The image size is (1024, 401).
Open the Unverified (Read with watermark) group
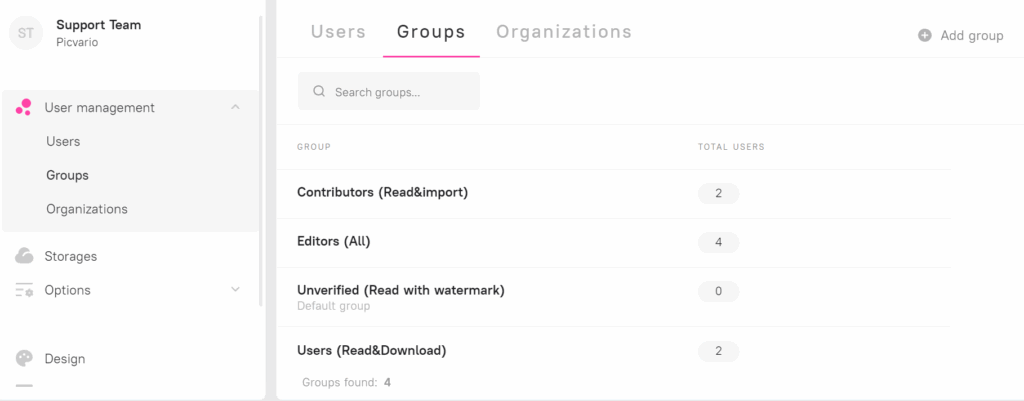coord(401,290)
